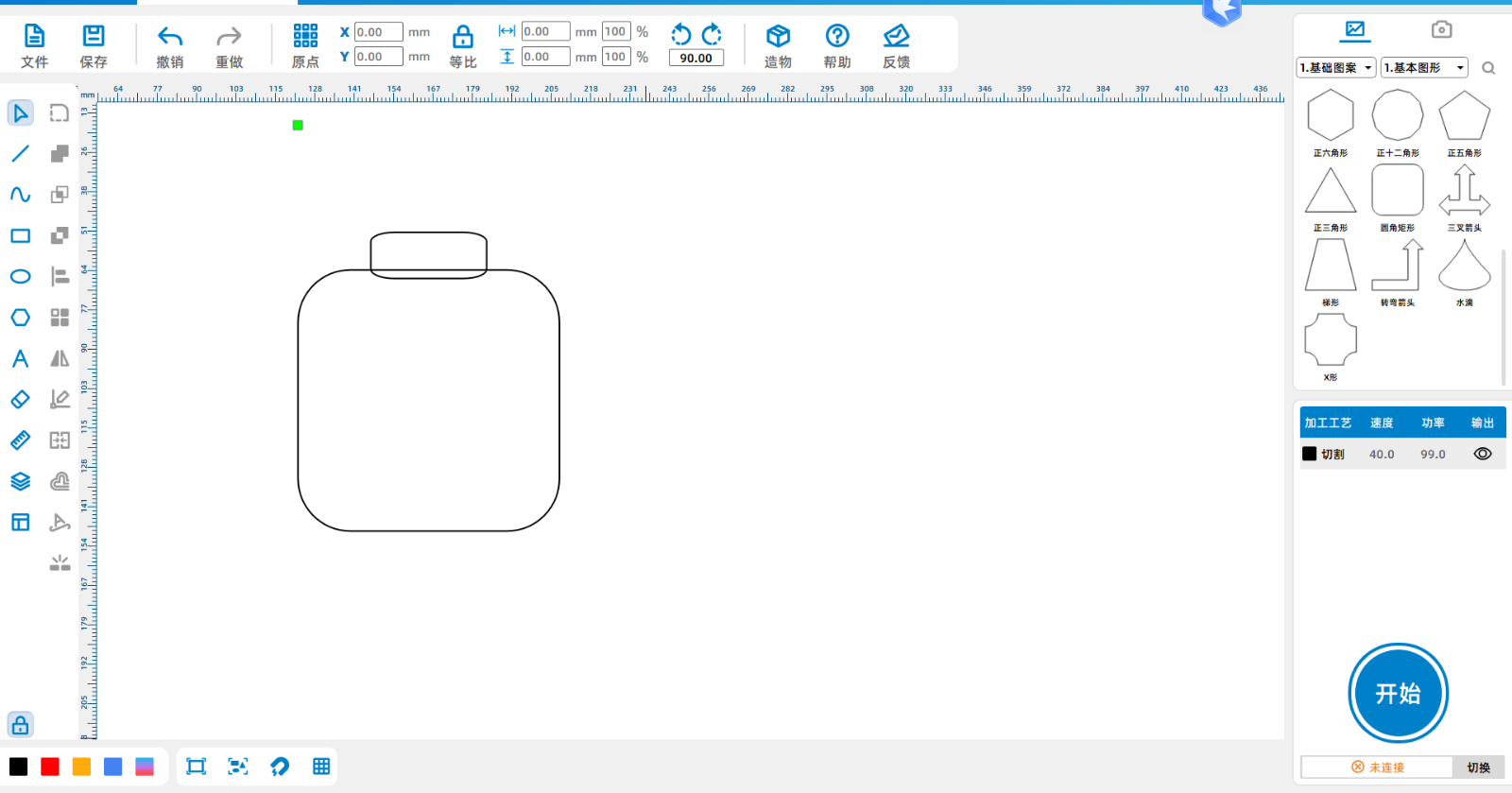Expand the 1.基本图形 subcategory dropdown
This screenshot has width=1512, height=793.
(x=1423, y=68)
